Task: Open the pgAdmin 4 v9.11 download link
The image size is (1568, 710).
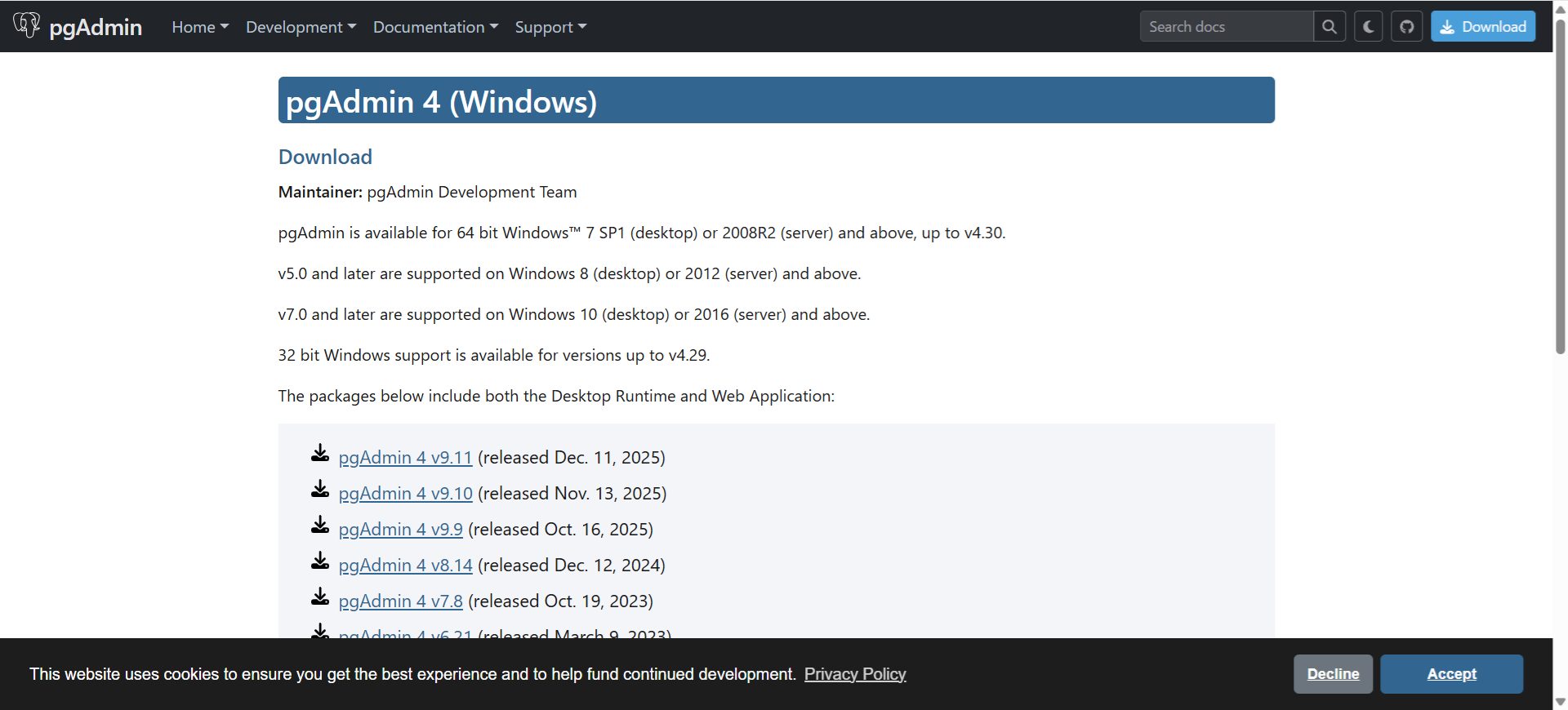Action: (x=405, y=458)
